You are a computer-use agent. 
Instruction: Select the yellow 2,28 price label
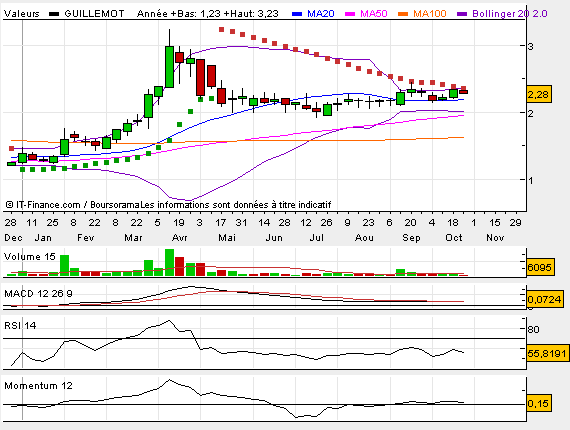(539, 95)
